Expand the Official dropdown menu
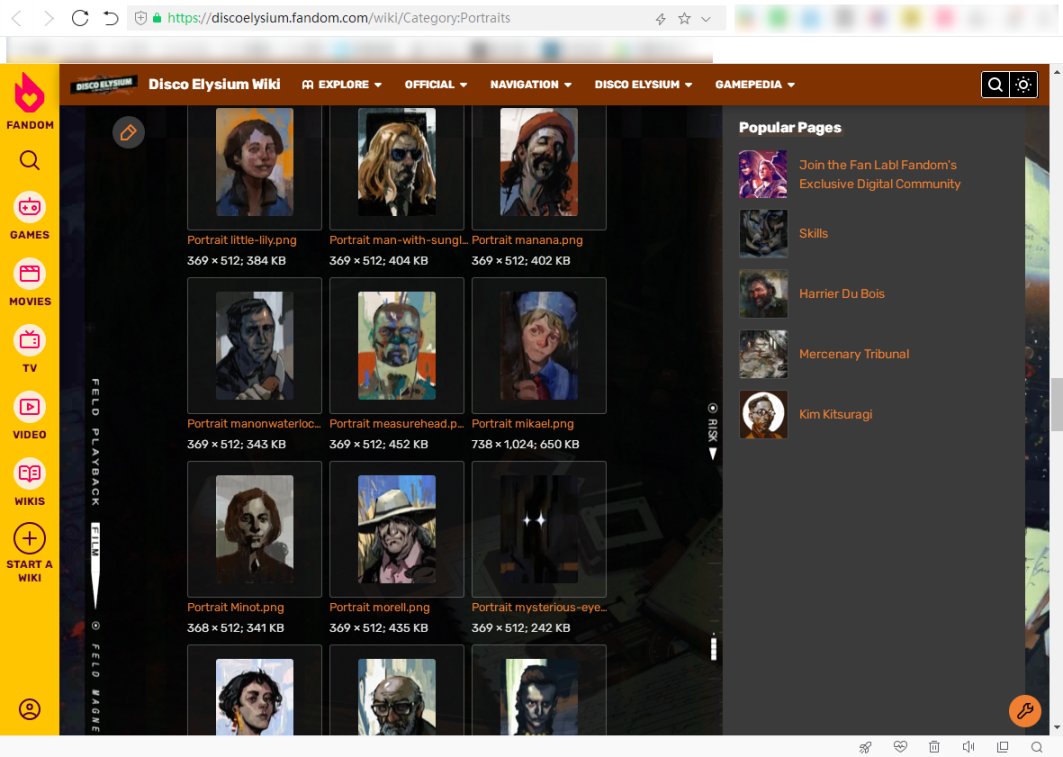 pos(436,85)
